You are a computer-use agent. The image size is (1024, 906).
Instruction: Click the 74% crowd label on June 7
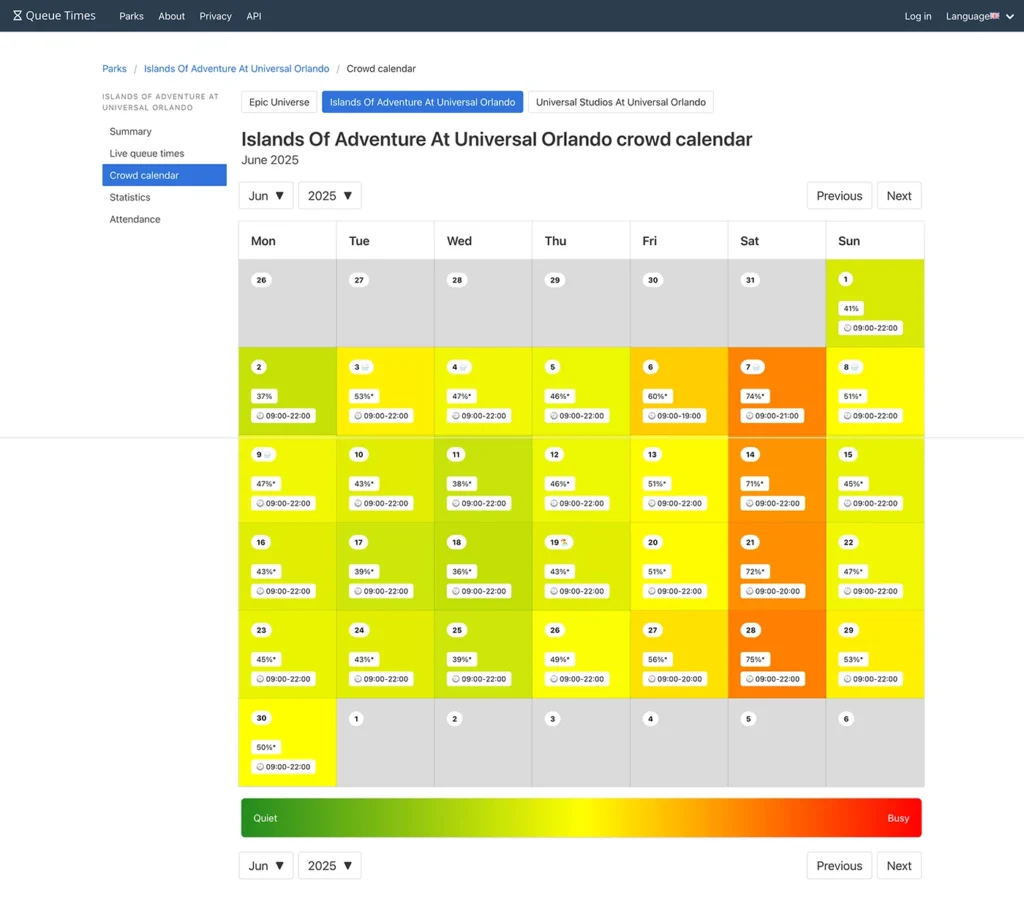pyautogui.click(x=755, y=396)
